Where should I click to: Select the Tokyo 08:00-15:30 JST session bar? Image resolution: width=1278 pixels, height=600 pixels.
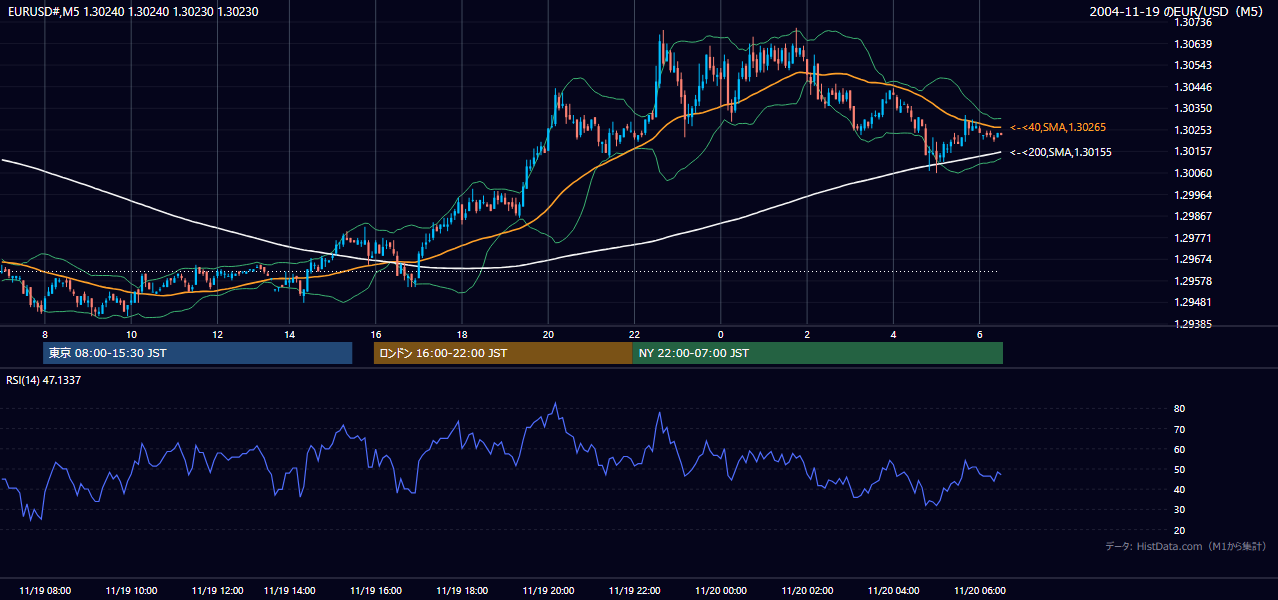click(198, 353)
